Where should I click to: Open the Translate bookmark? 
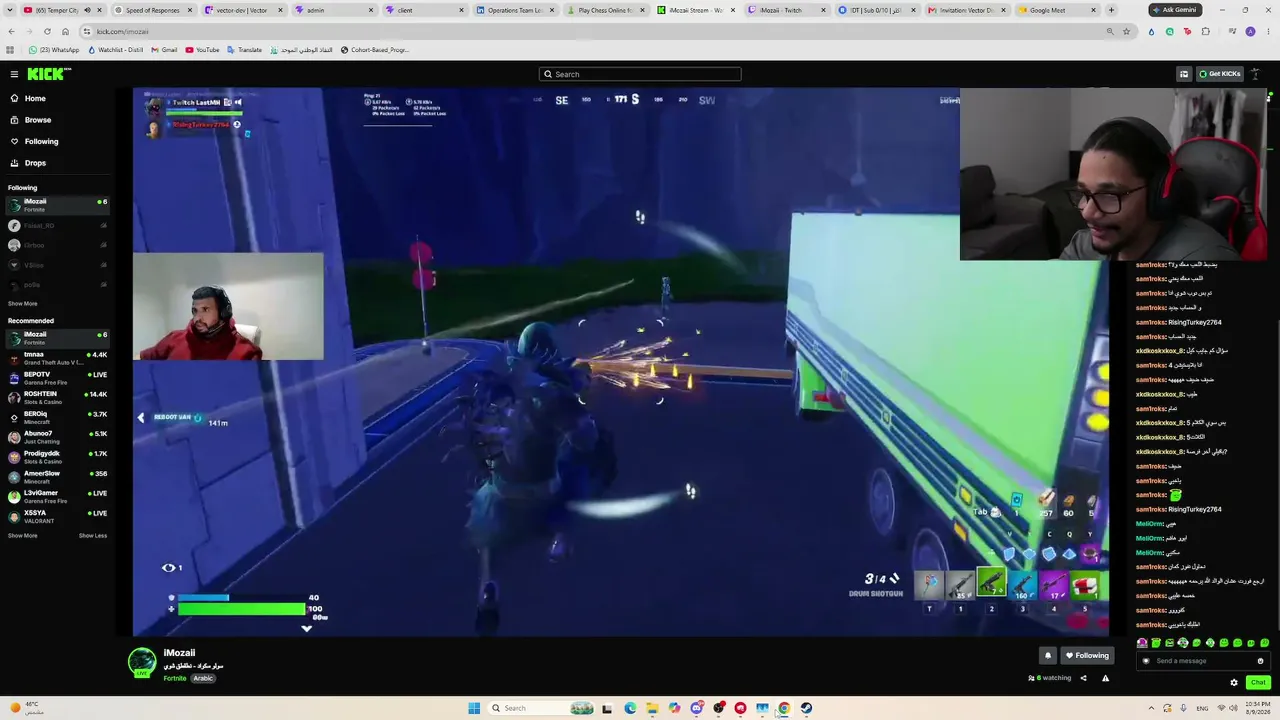[x=245, y=50]
